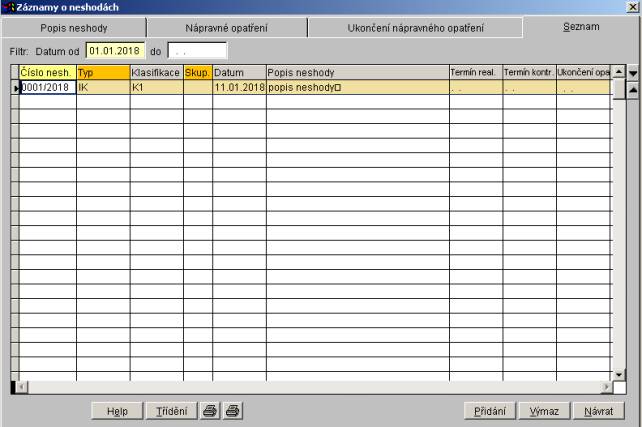Image resolution: width=642 pixels, height=427 pixels.
Task: Select the Seznam tab
Action: [581, 26]
